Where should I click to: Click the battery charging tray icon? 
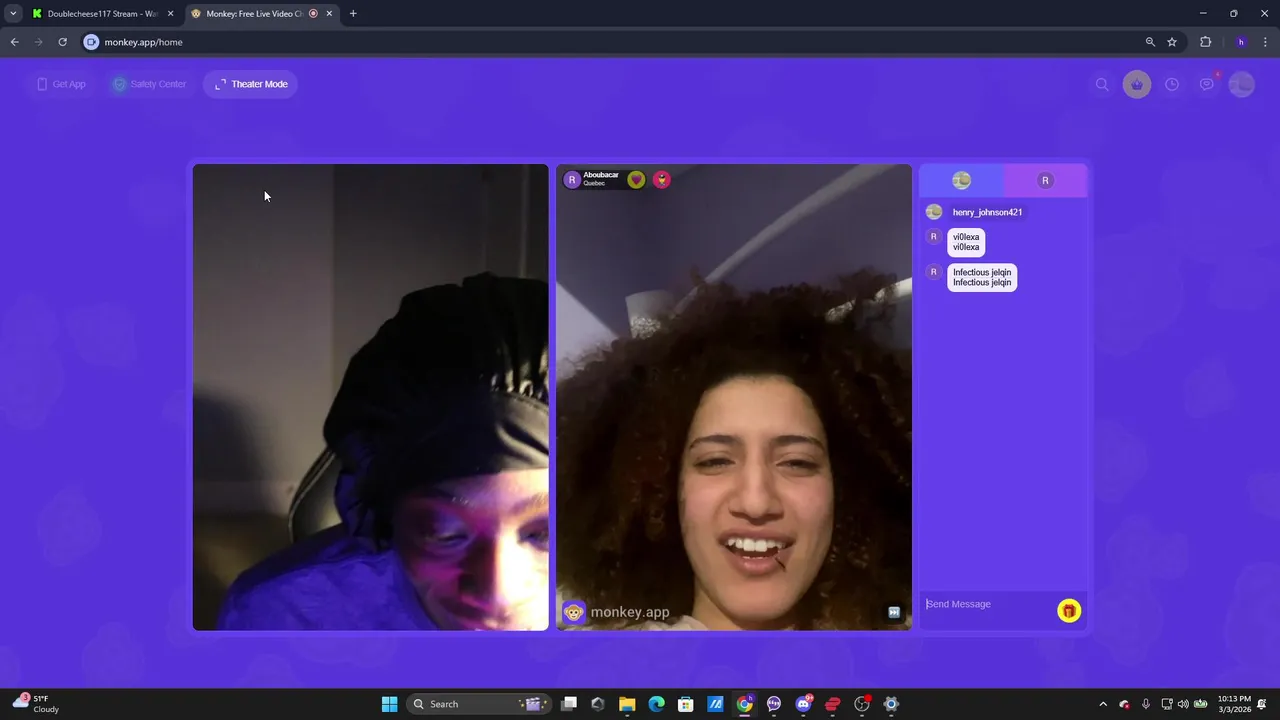point(1201,704)
